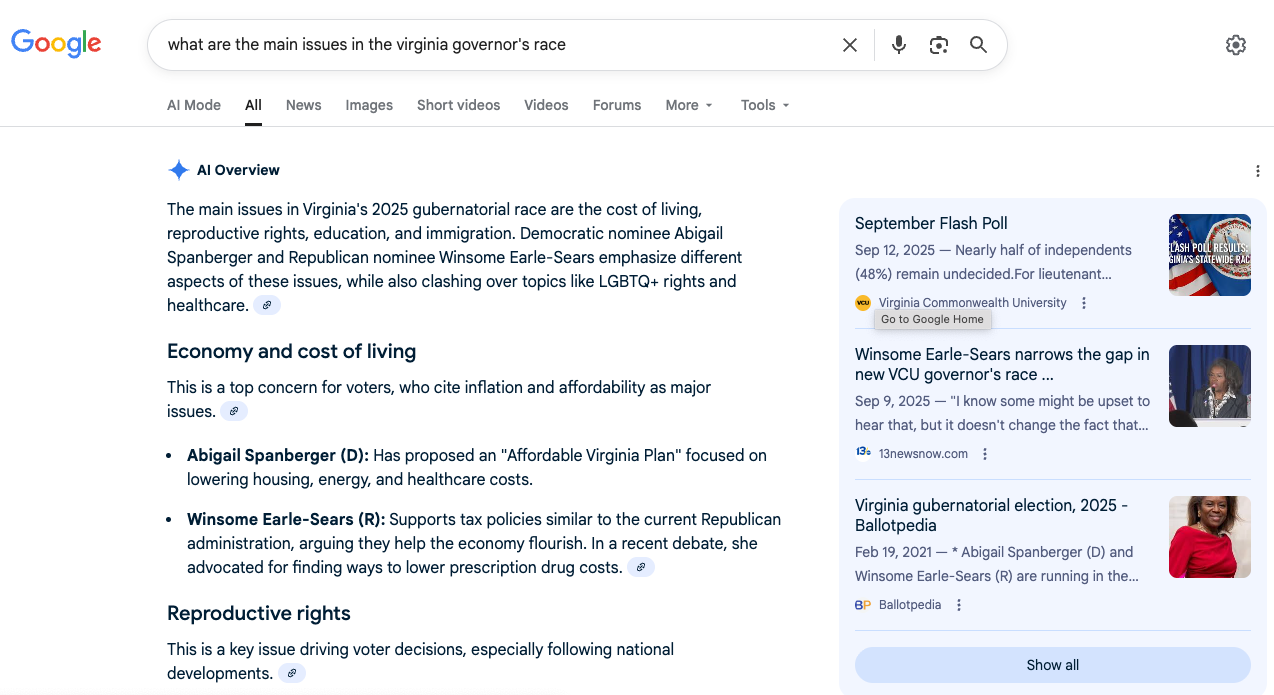Click the Virginia Commonwealth University favicon
Viewport: 1274px width, 695px height.
coord(863,303)
